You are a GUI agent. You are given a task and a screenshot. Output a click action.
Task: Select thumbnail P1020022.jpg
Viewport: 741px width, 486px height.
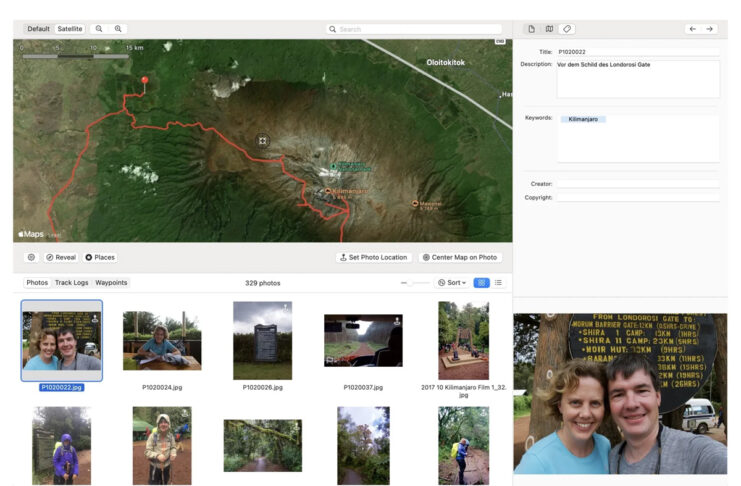tap(61, 340)
